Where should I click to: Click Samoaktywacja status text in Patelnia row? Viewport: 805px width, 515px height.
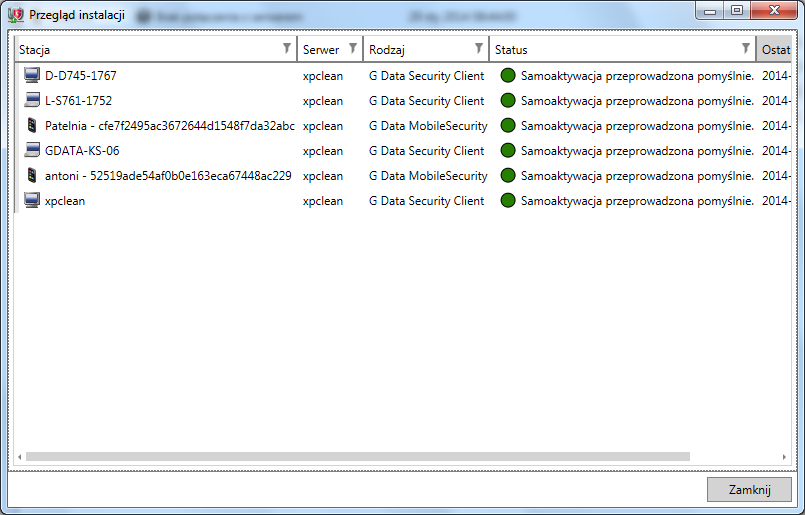point(637,125)
